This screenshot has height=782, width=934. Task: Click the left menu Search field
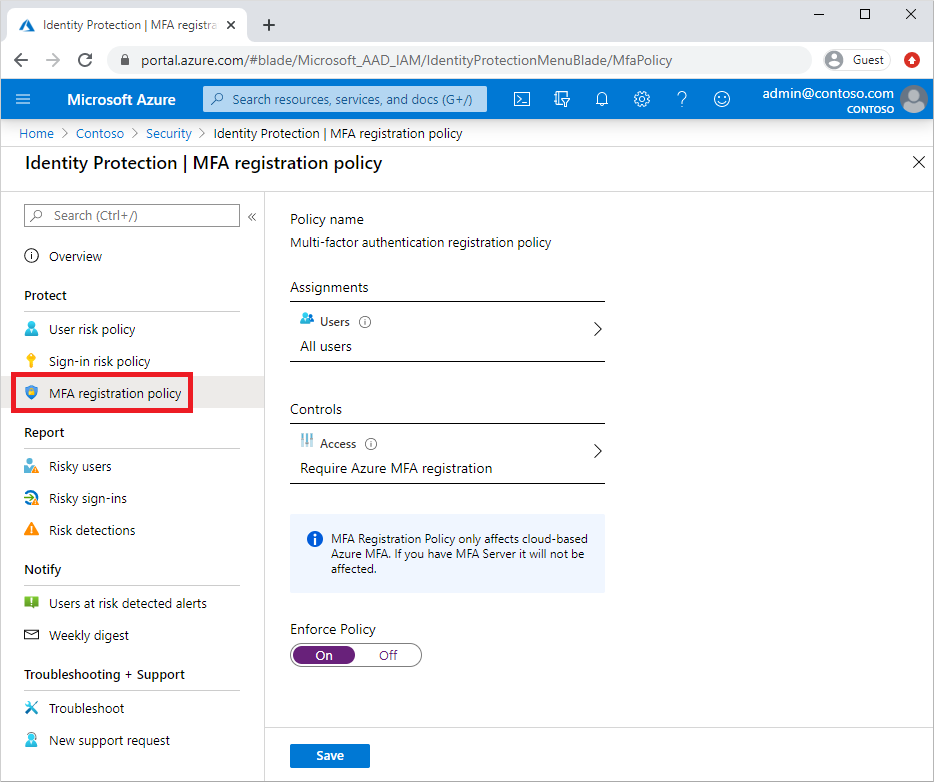click(x=132, y=216)
